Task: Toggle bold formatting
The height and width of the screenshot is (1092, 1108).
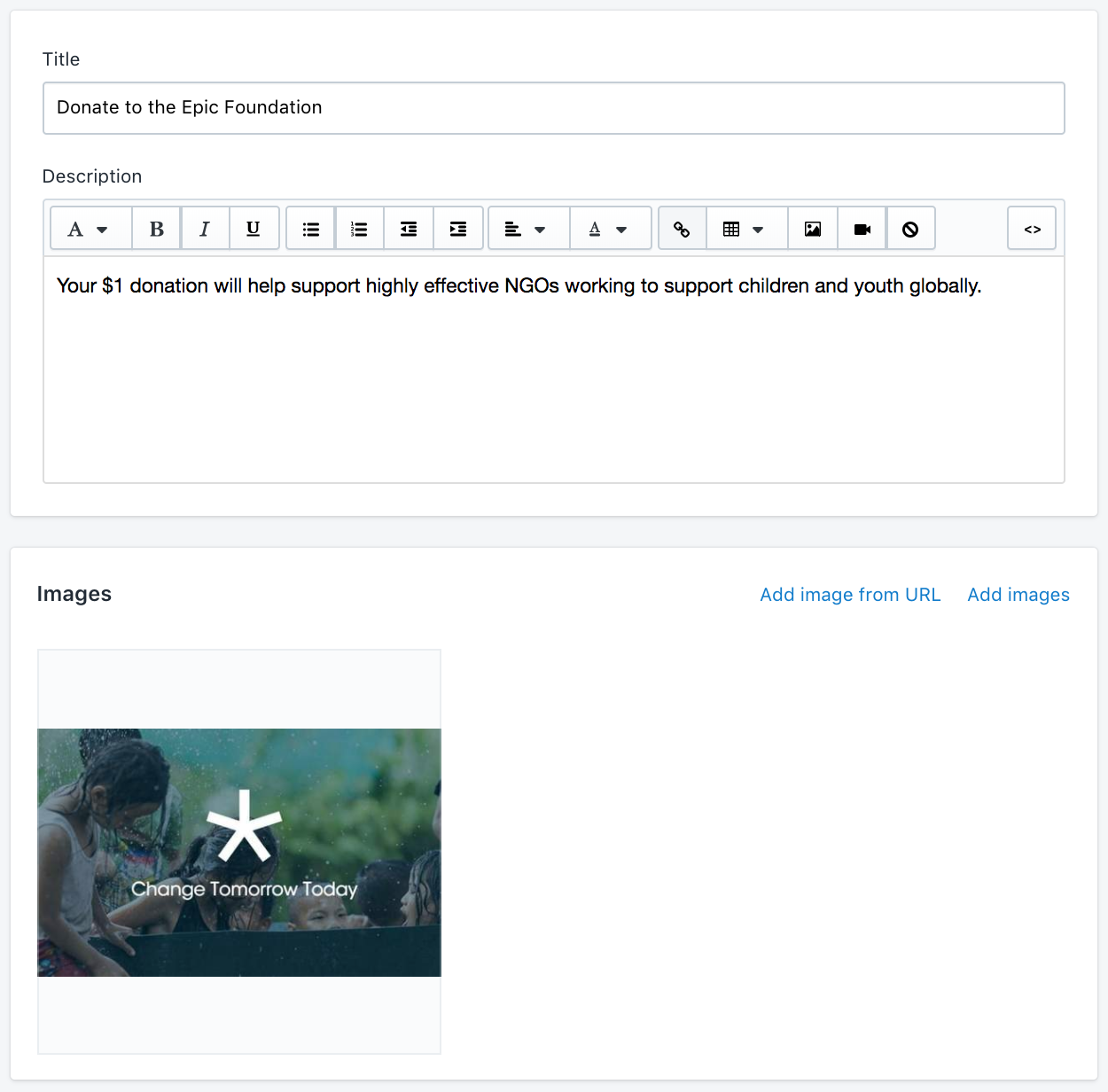Action: click(x=156, y=229)
